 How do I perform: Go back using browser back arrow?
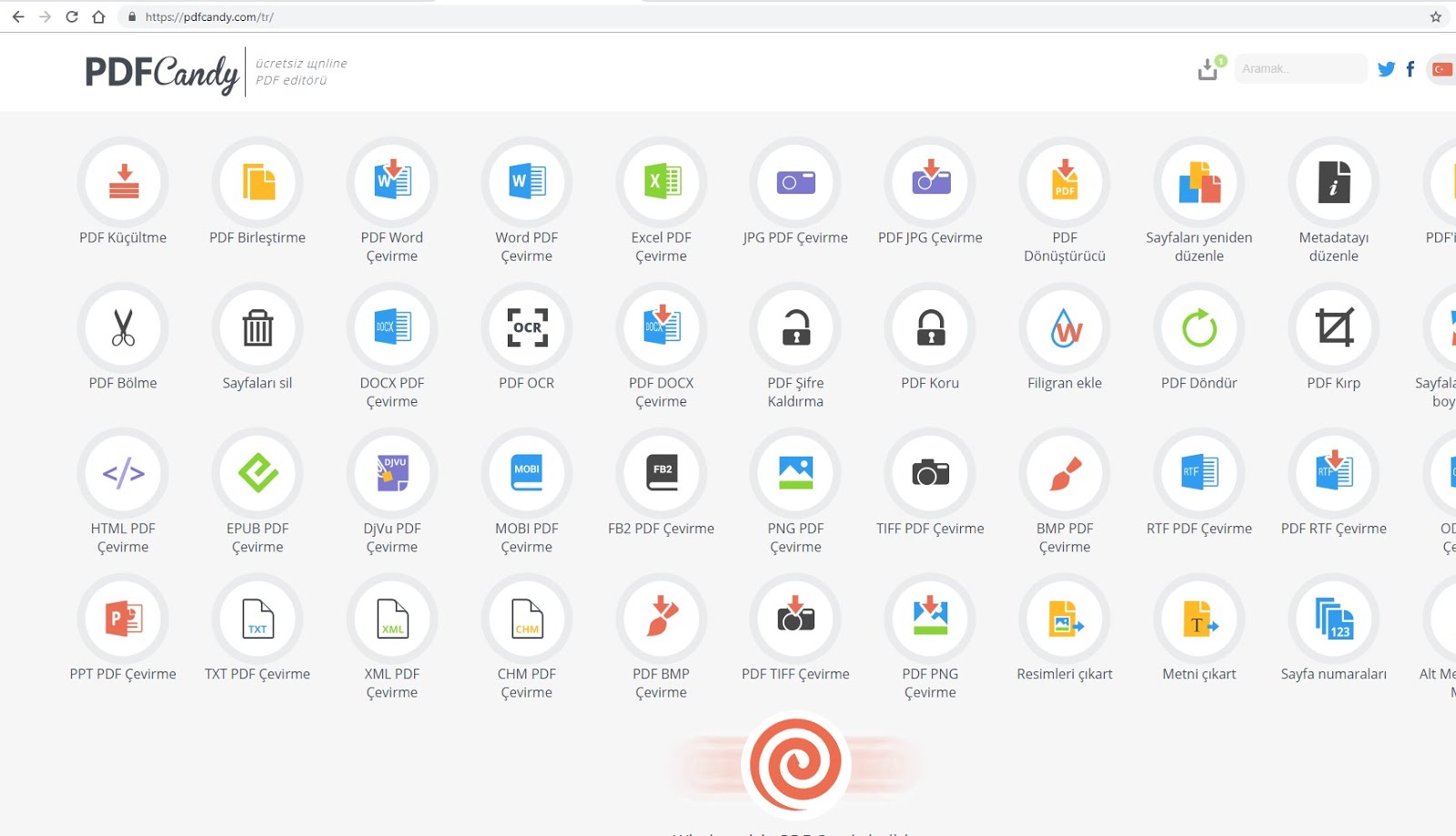(18, 16)
